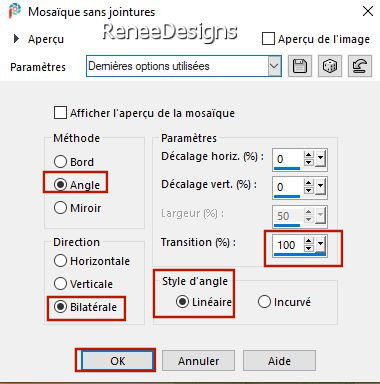Check Afficher l'aperçu de la mosaïque
380x384 pixels.
[60, 113]
